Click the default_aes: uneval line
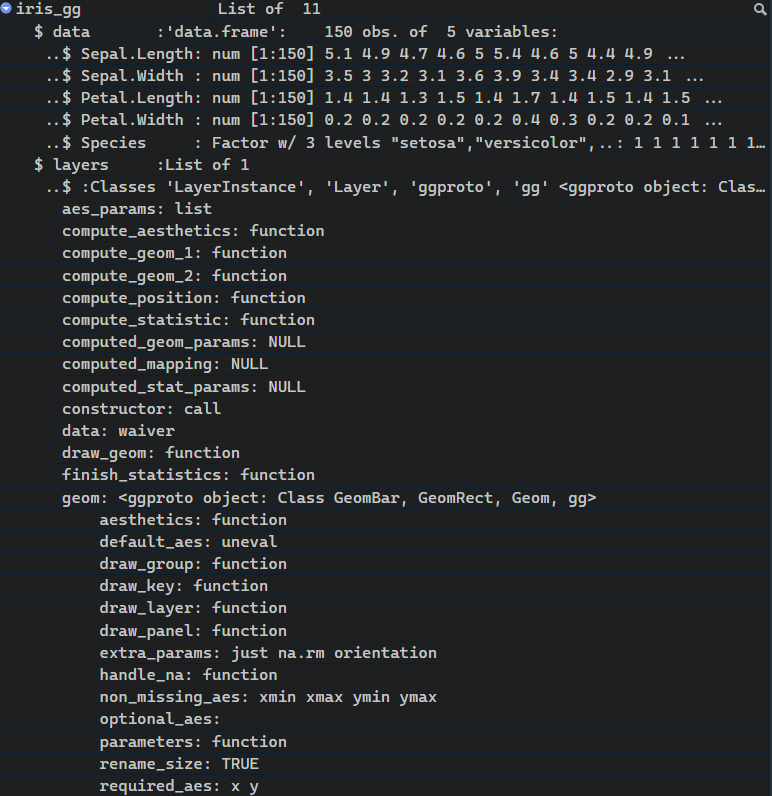 click(188, 542)
